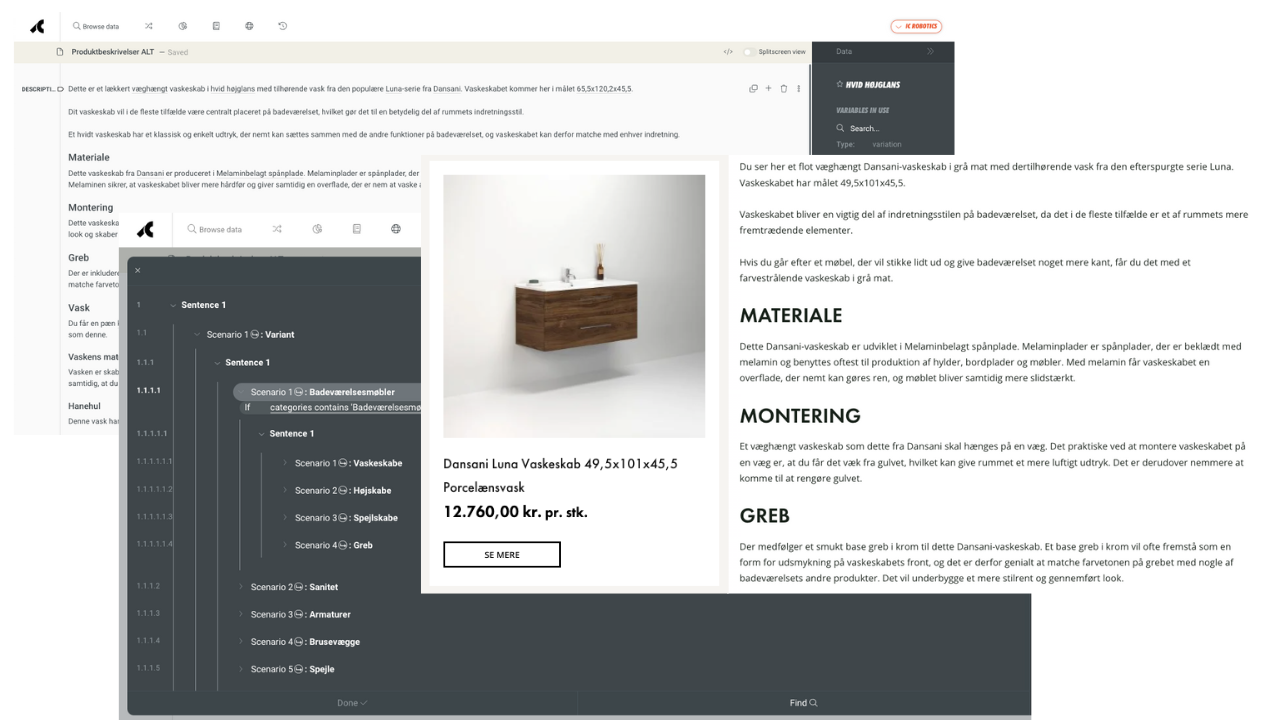Viewport: 1280px width, 720px height.
Task: Click the copy icon on description row
Action: (x=753, y=89)
